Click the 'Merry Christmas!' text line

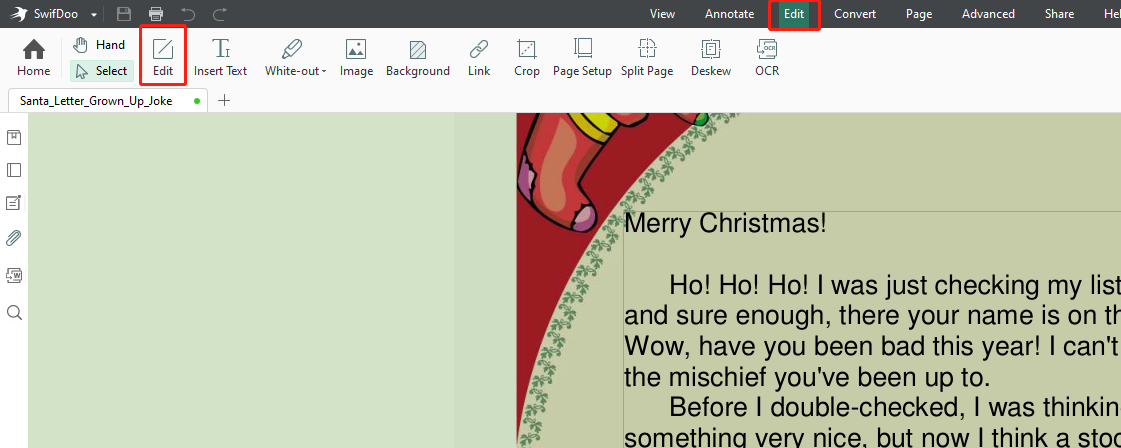pyautogui.click(x=726, y=224)
